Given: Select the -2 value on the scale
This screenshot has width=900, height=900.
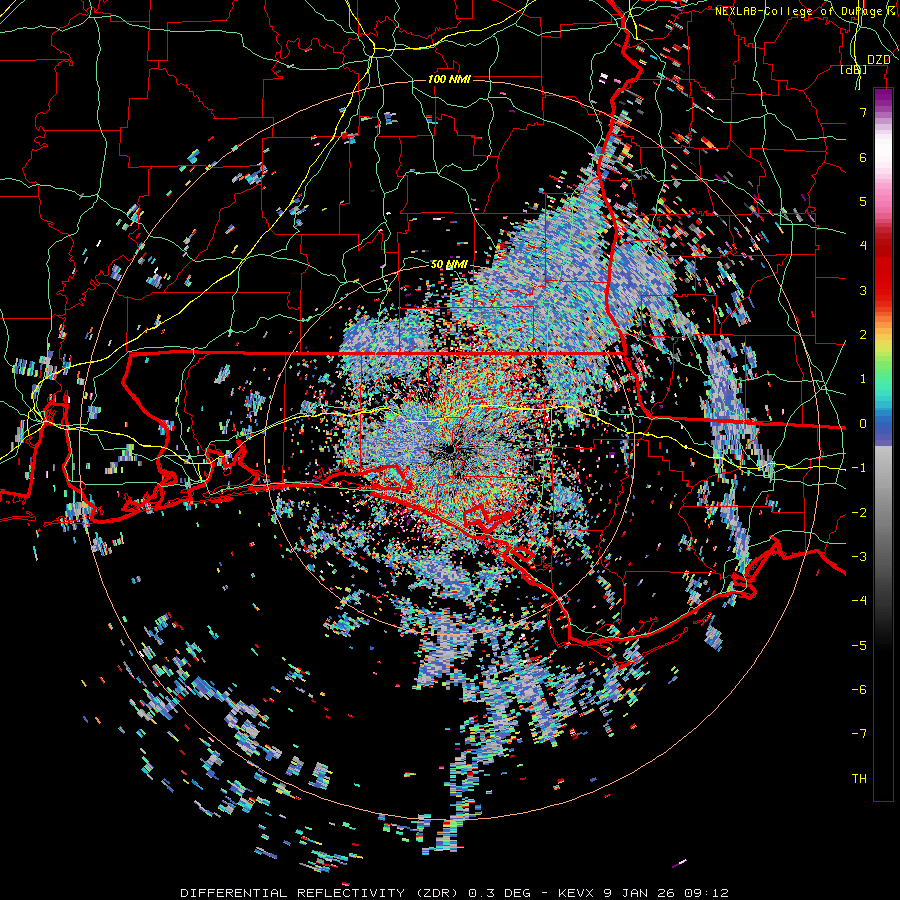Looking at the screenshot, I should (x=859, y=513).
